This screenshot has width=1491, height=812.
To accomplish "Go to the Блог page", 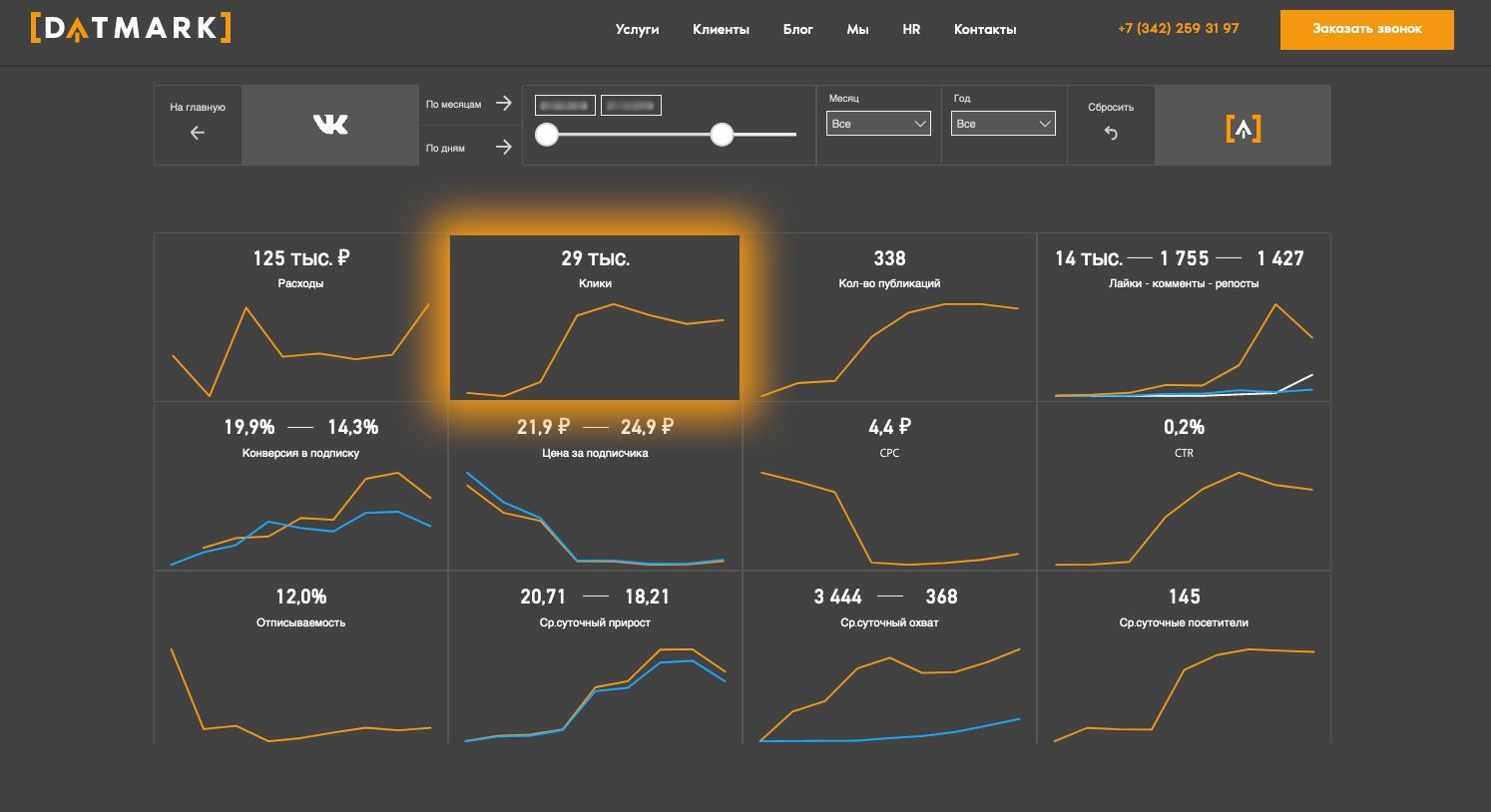I will pos(797,29).
